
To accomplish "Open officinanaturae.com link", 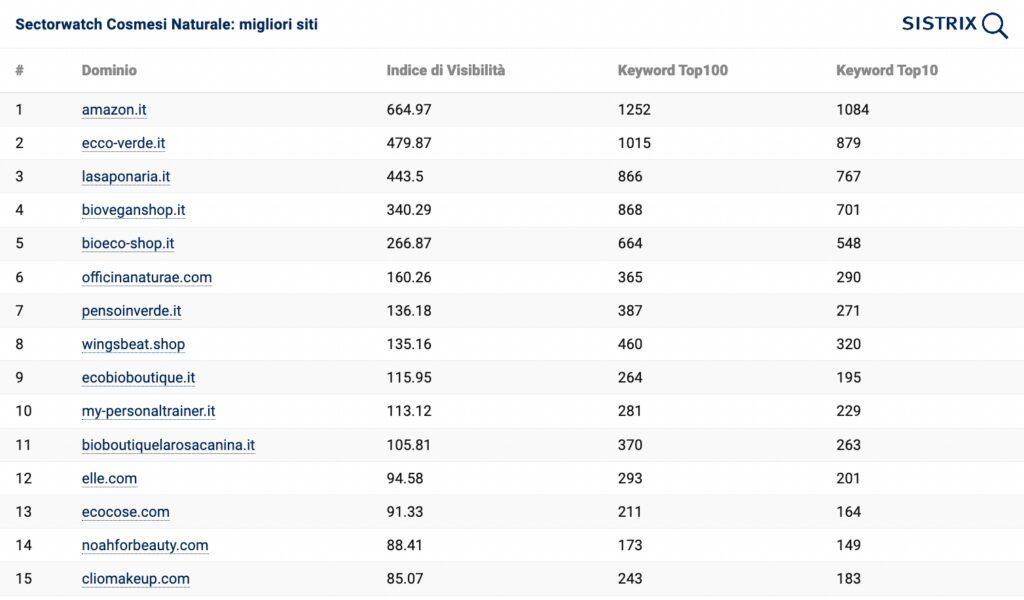I will pos(146,277).
